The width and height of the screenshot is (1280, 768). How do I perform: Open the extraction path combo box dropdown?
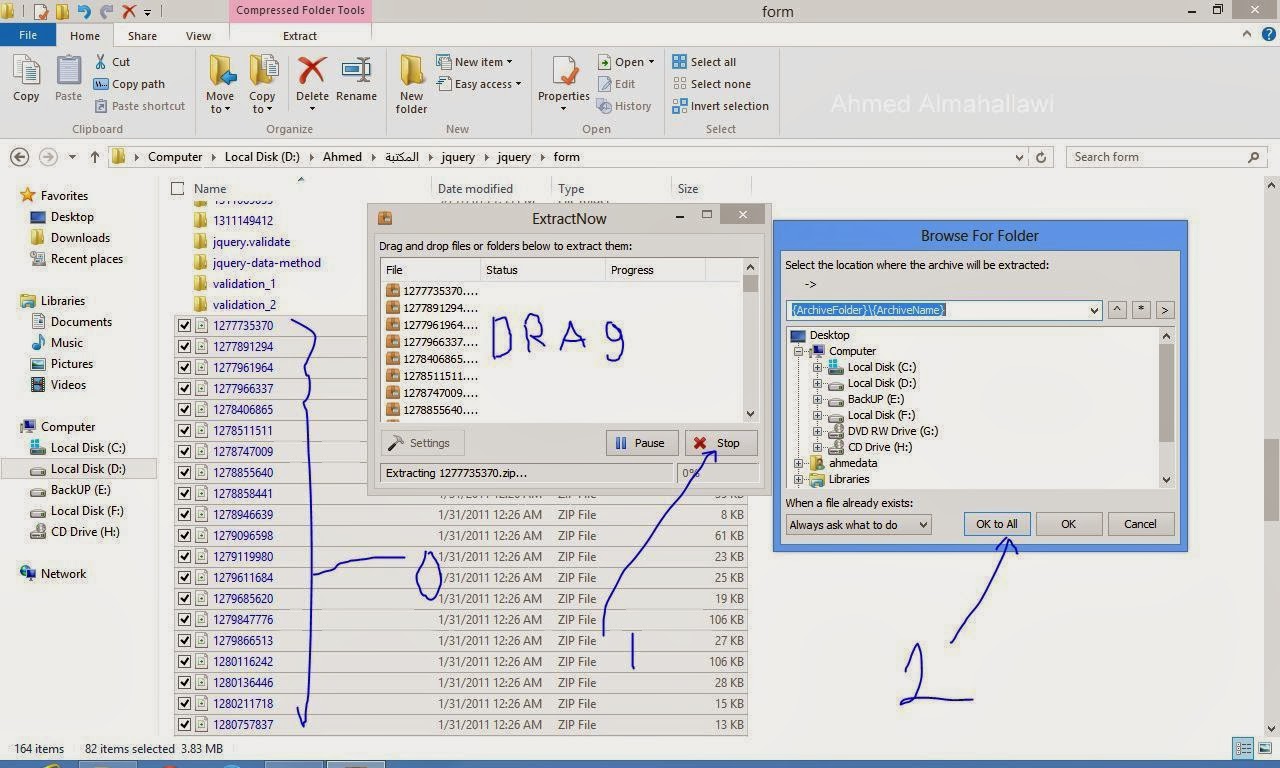coord(1093,310)
